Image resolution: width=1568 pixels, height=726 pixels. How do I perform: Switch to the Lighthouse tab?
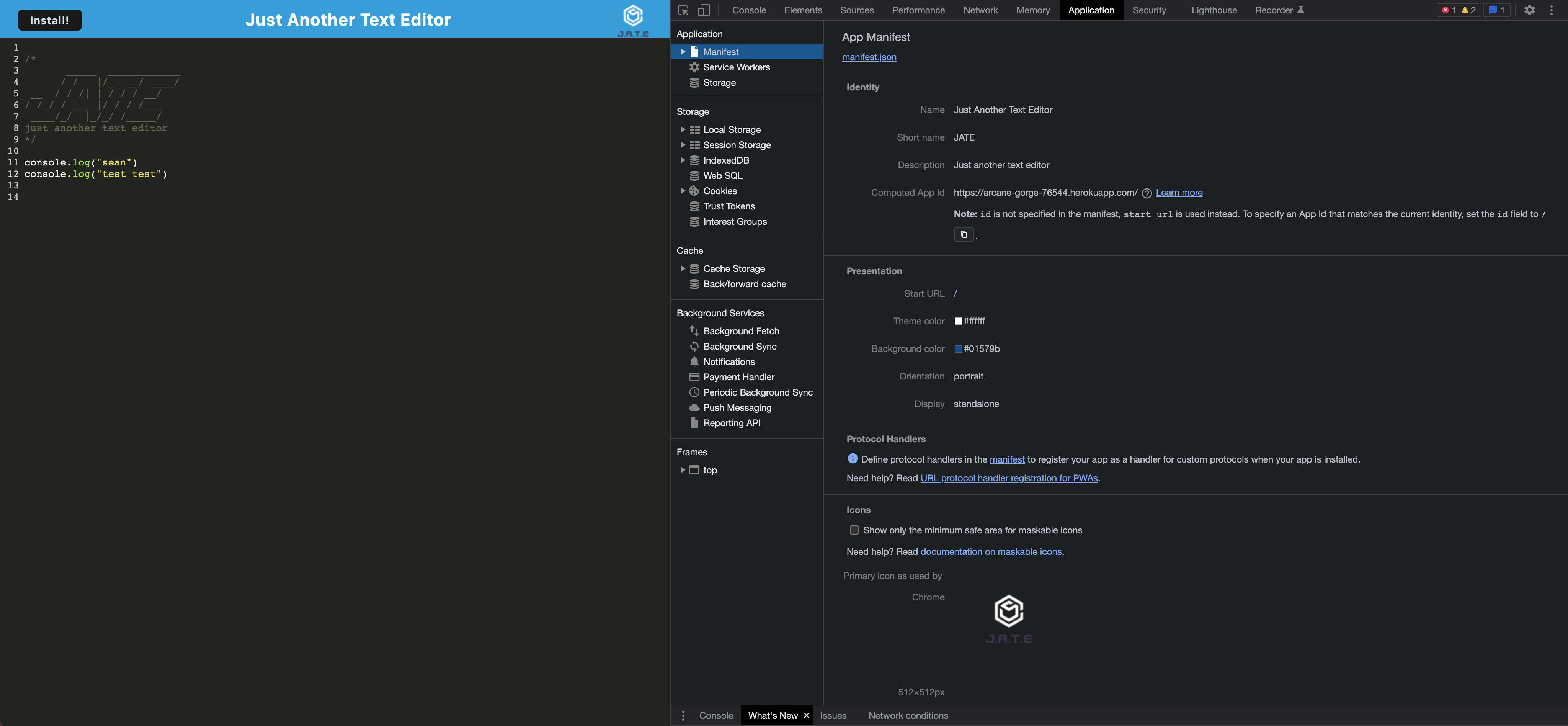coord(1214,10)
